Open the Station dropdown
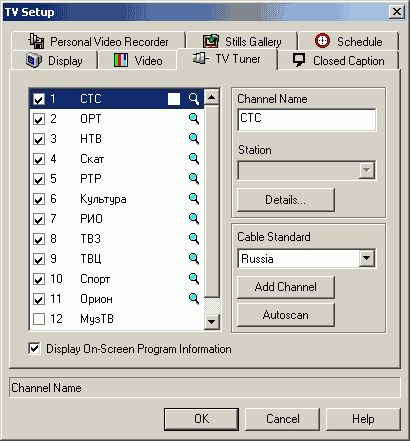 (367, 171)
